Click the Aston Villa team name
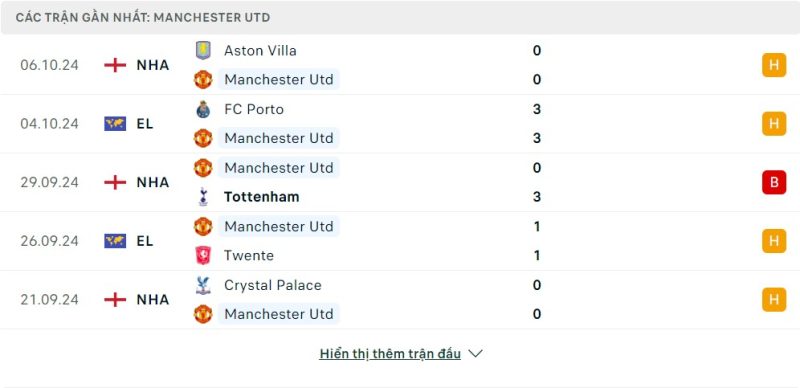The height and width of the screenshot is (388, 800). (260, 51)
